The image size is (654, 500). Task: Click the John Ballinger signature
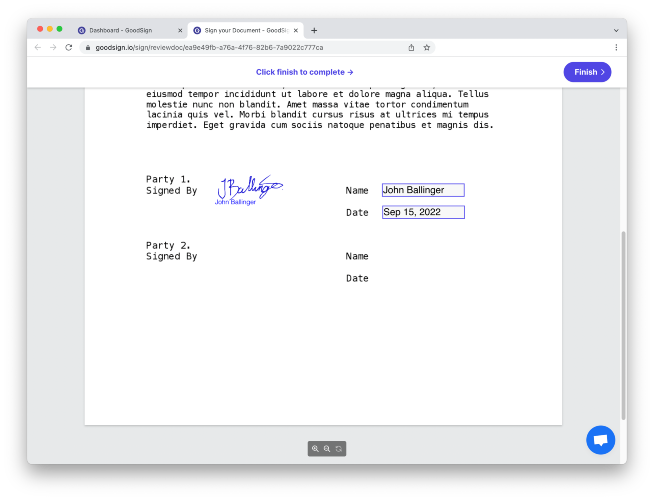[249, 190]
